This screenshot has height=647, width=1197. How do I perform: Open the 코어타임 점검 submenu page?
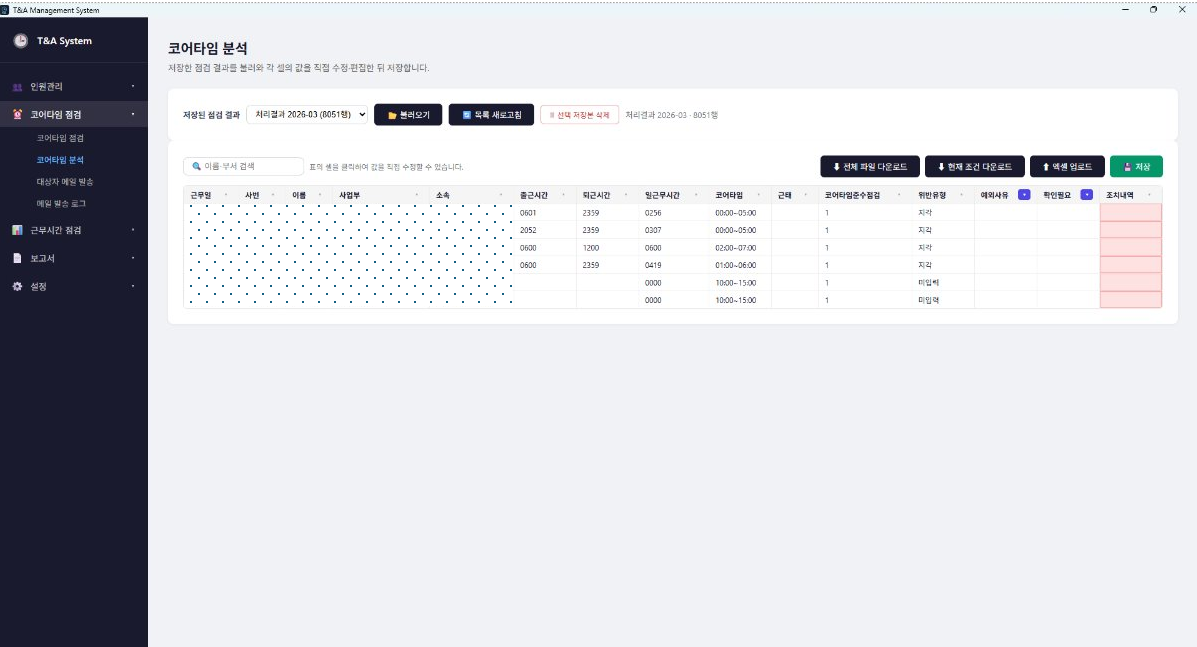[x=60, y=138]
